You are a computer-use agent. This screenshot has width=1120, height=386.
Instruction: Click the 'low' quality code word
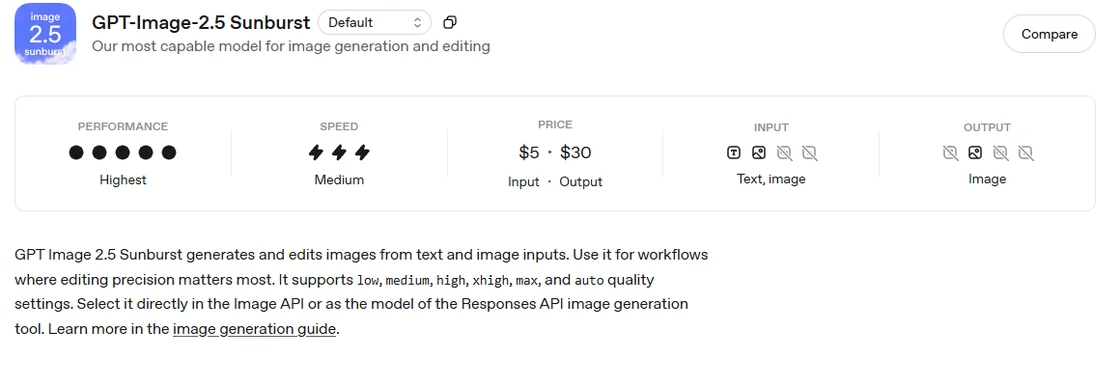tap(367, 279)
